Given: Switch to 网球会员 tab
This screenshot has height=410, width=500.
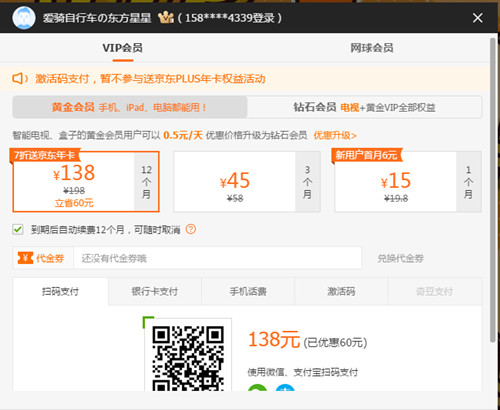Looking at the screenshot, I should tap(372, 48).
